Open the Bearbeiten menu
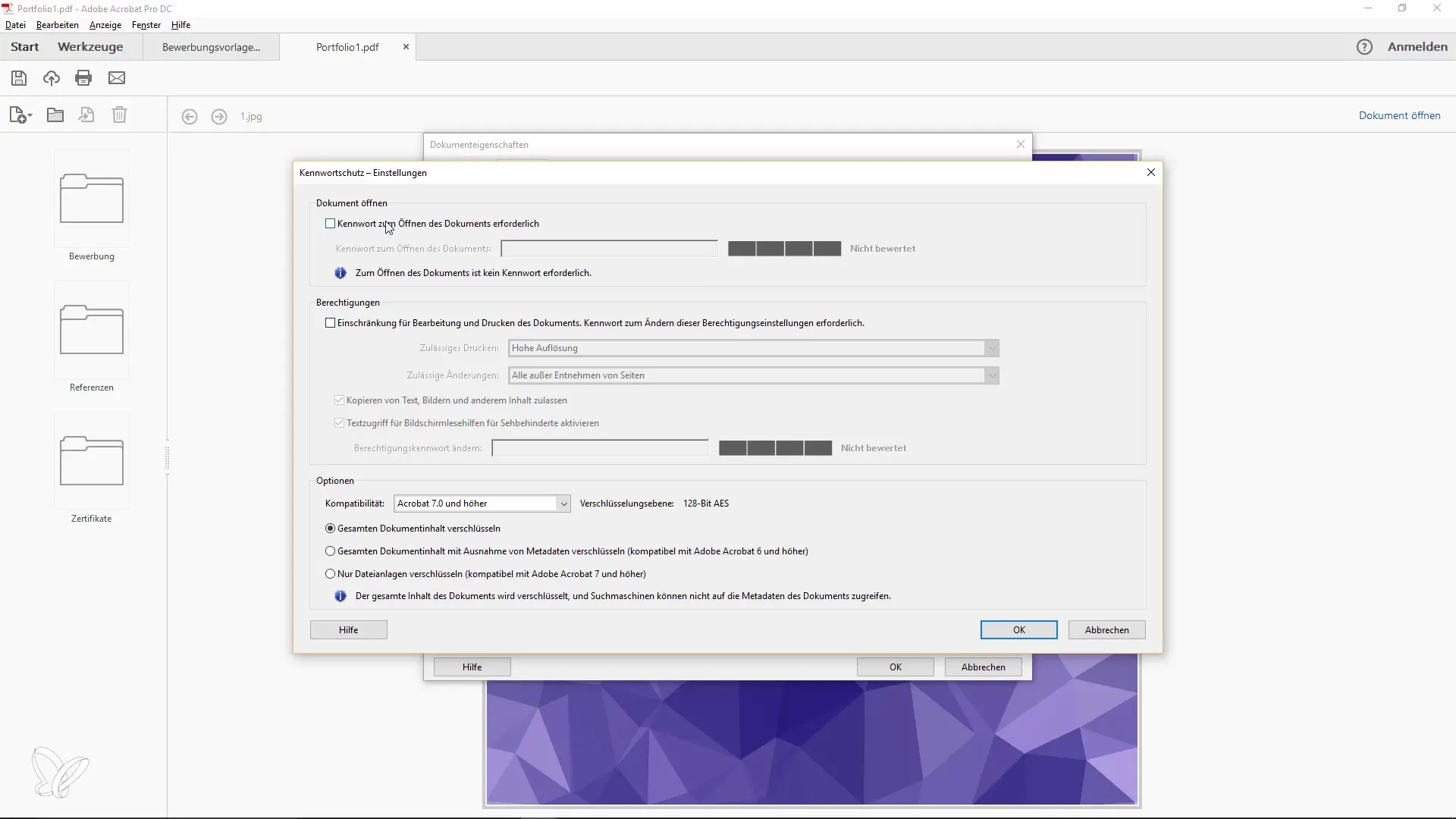 (x=58, y=25)
